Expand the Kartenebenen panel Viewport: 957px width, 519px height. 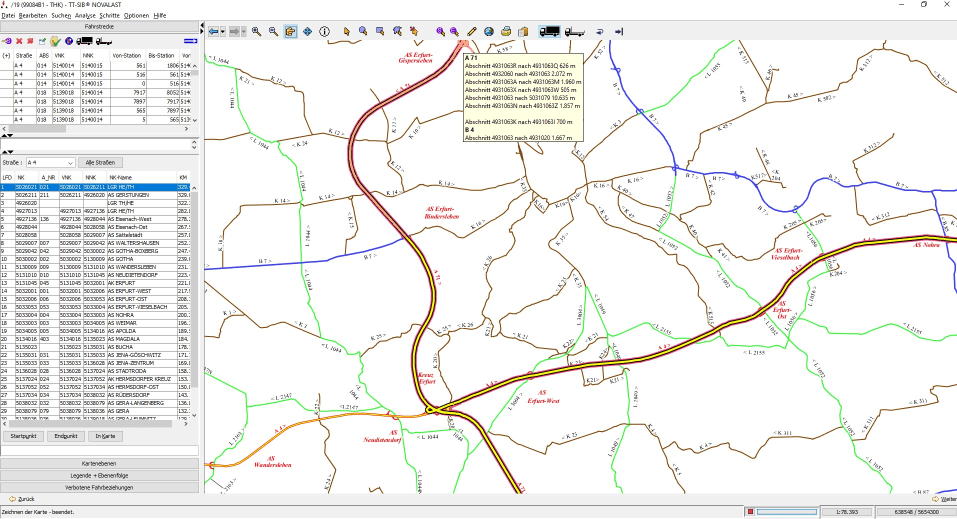pos(100,463)
